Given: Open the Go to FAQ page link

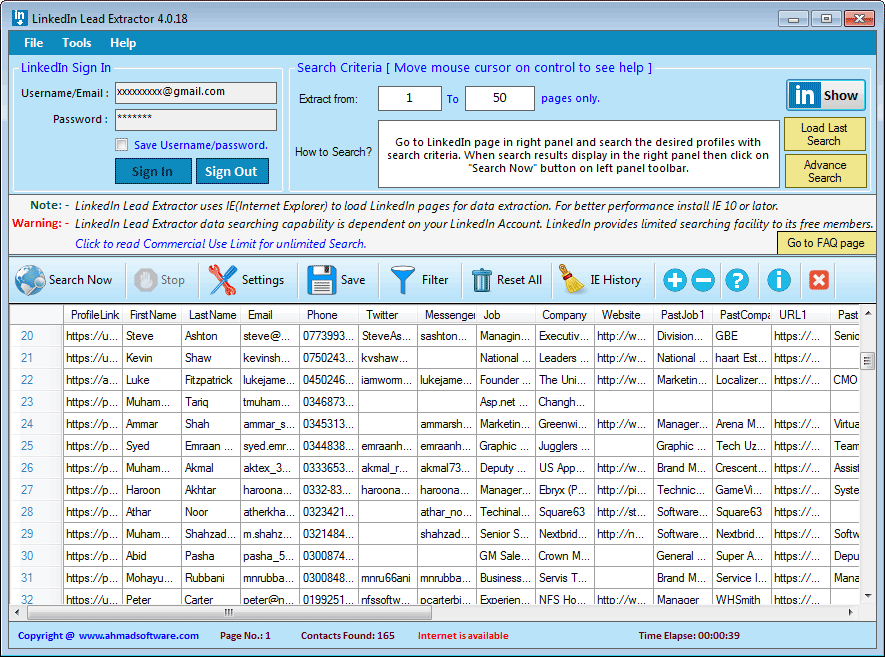Looking at the screenshot, I should (x=826, y=243).
